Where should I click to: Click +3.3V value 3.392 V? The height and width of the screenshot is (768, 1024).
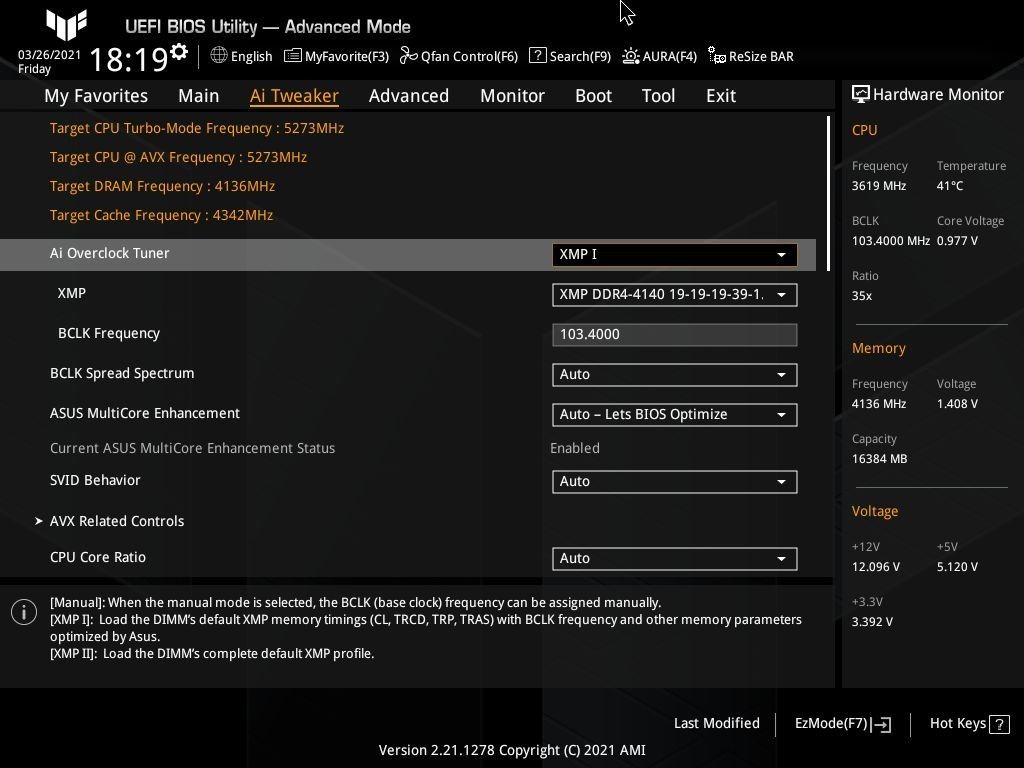[872, 621]
